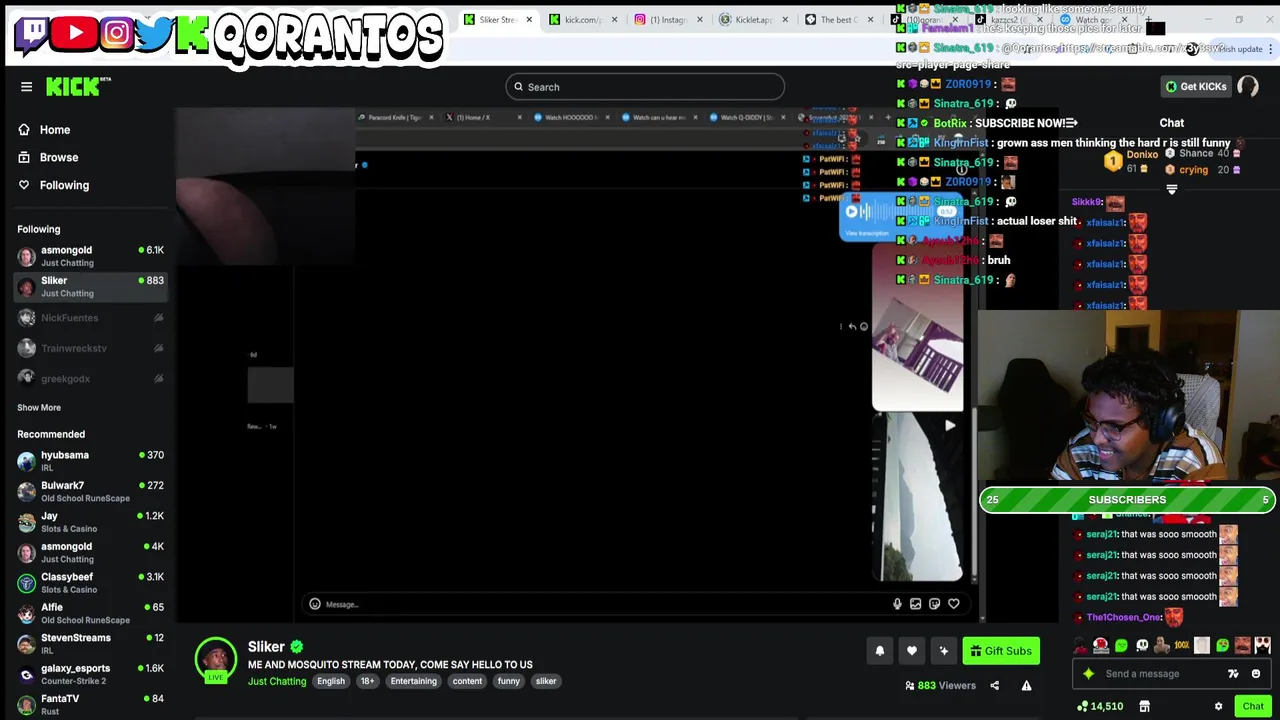Click the English tag

(x=331, y=682)
